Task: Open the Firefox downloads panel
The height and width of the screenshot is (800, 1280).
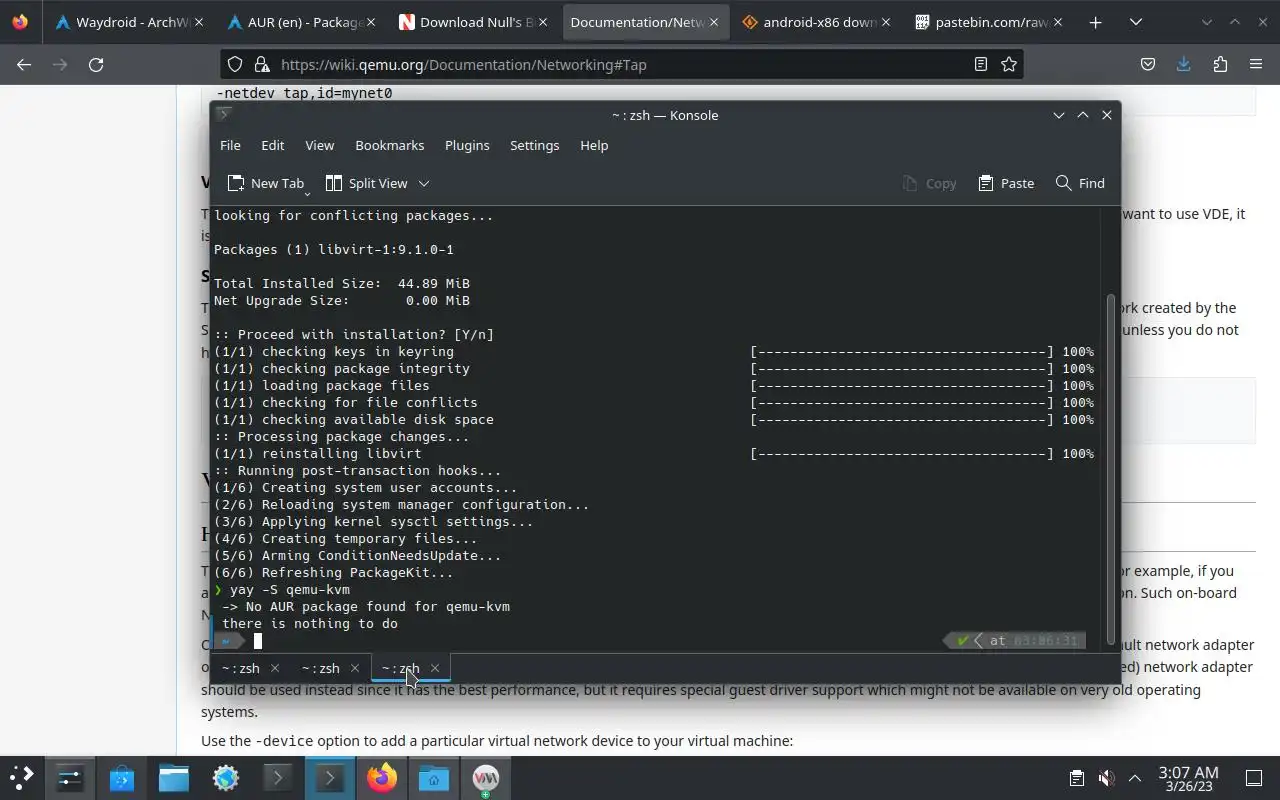Action: (1184, 64)
